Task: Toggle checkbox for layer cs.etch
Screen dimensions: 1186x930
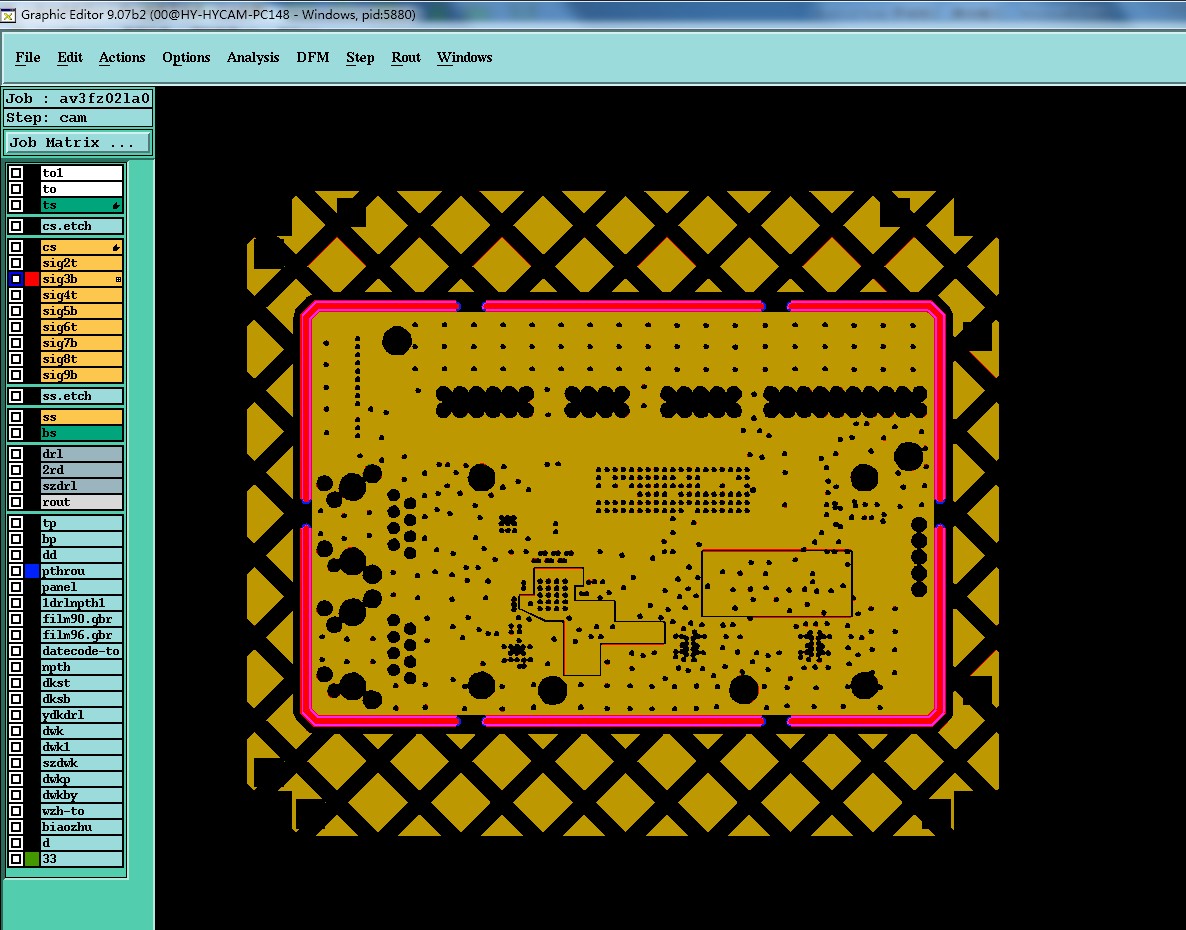Action: pos(16,226)
